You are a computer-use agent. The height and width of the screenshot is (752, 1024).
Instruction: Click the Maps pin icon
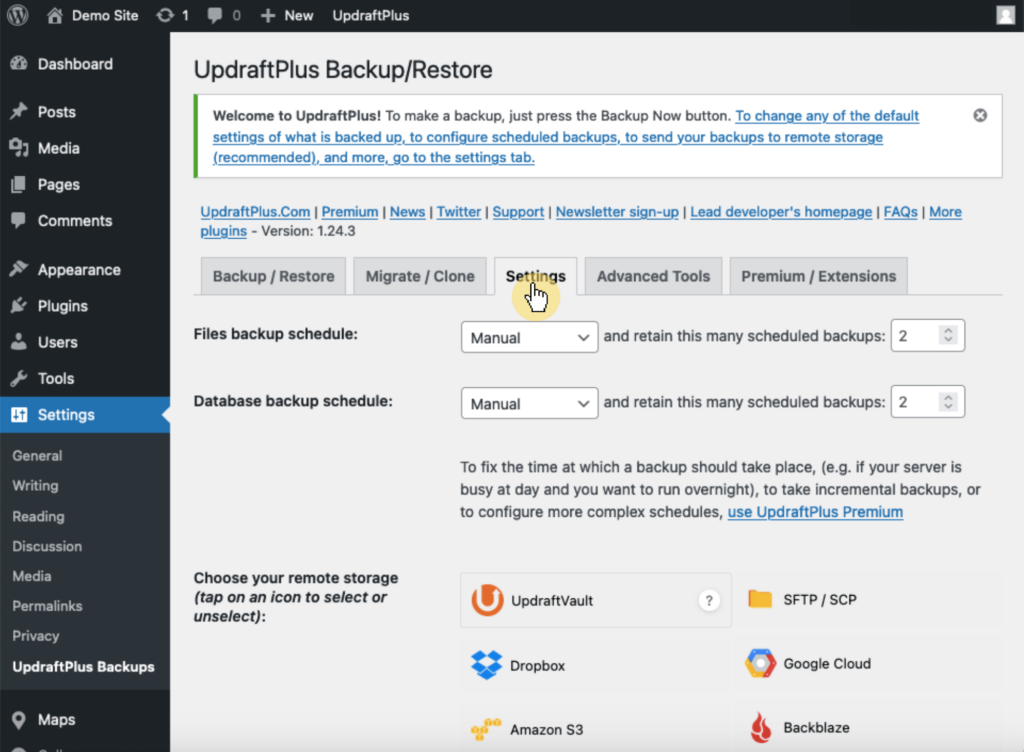point(19,719)
